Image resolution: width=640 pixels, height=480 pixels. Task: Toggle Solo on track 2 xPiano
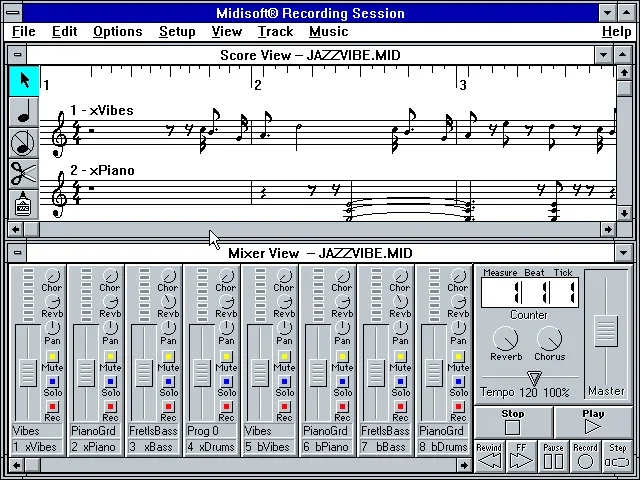[x=110, y=382]
